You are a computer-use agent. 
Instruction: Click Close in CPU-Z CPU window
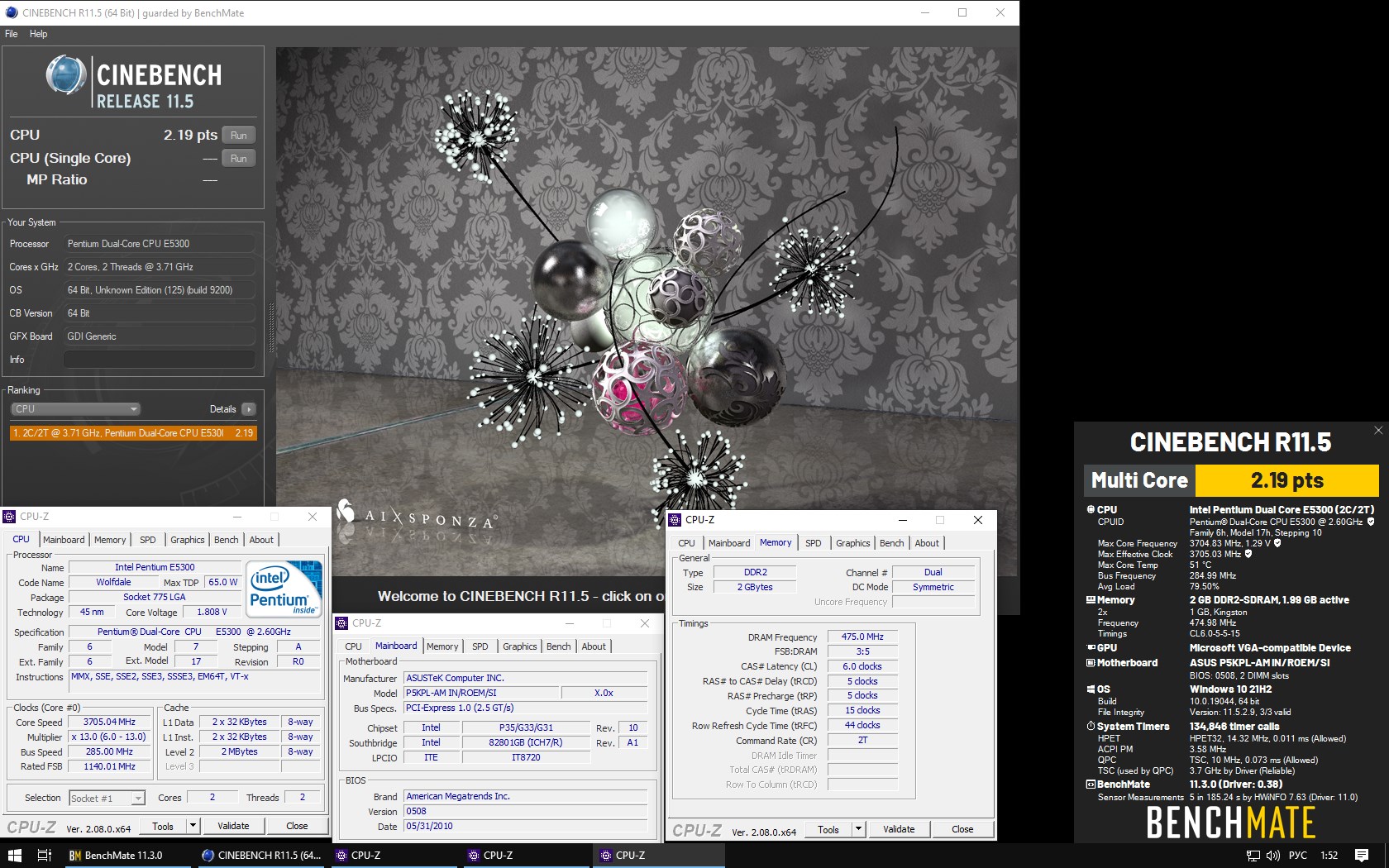click(x=297, y=826)
